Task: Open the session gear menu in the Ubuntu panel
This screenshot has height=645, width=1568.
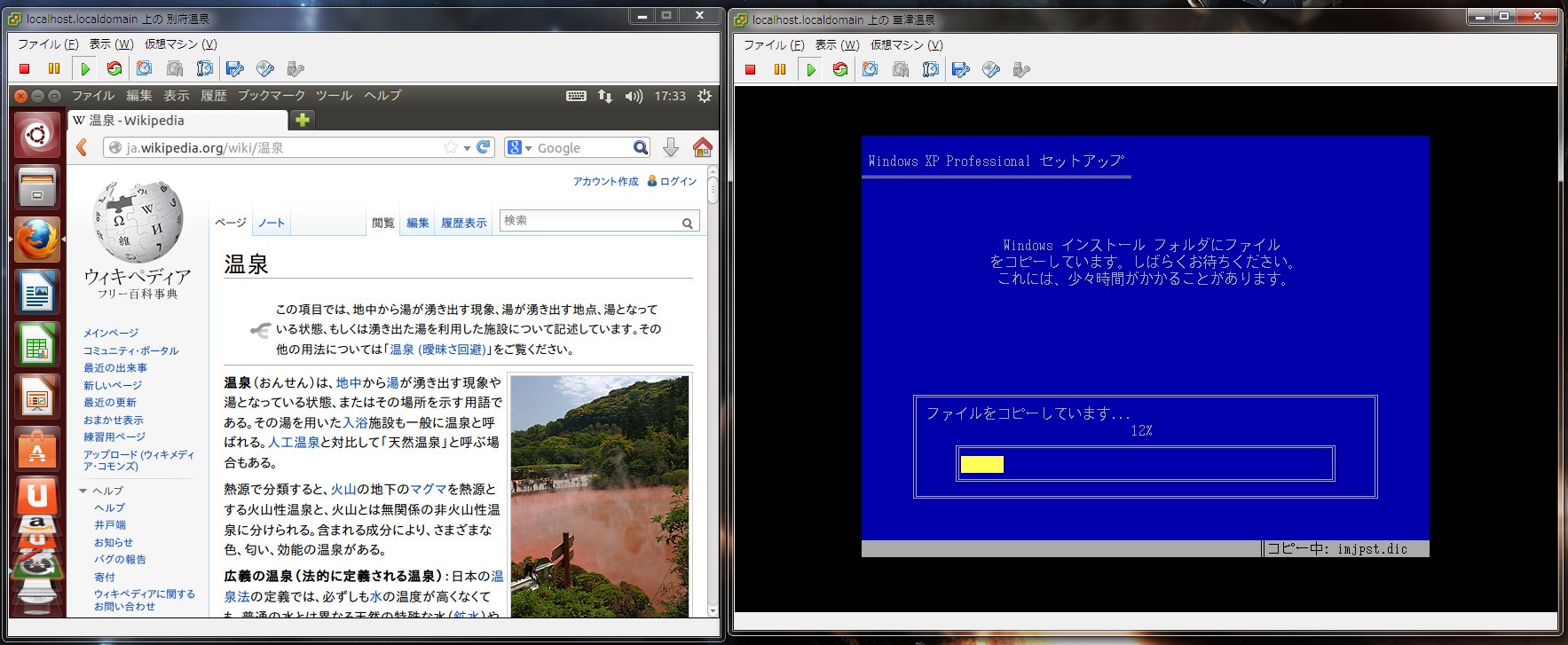Action: pos(705,96)
